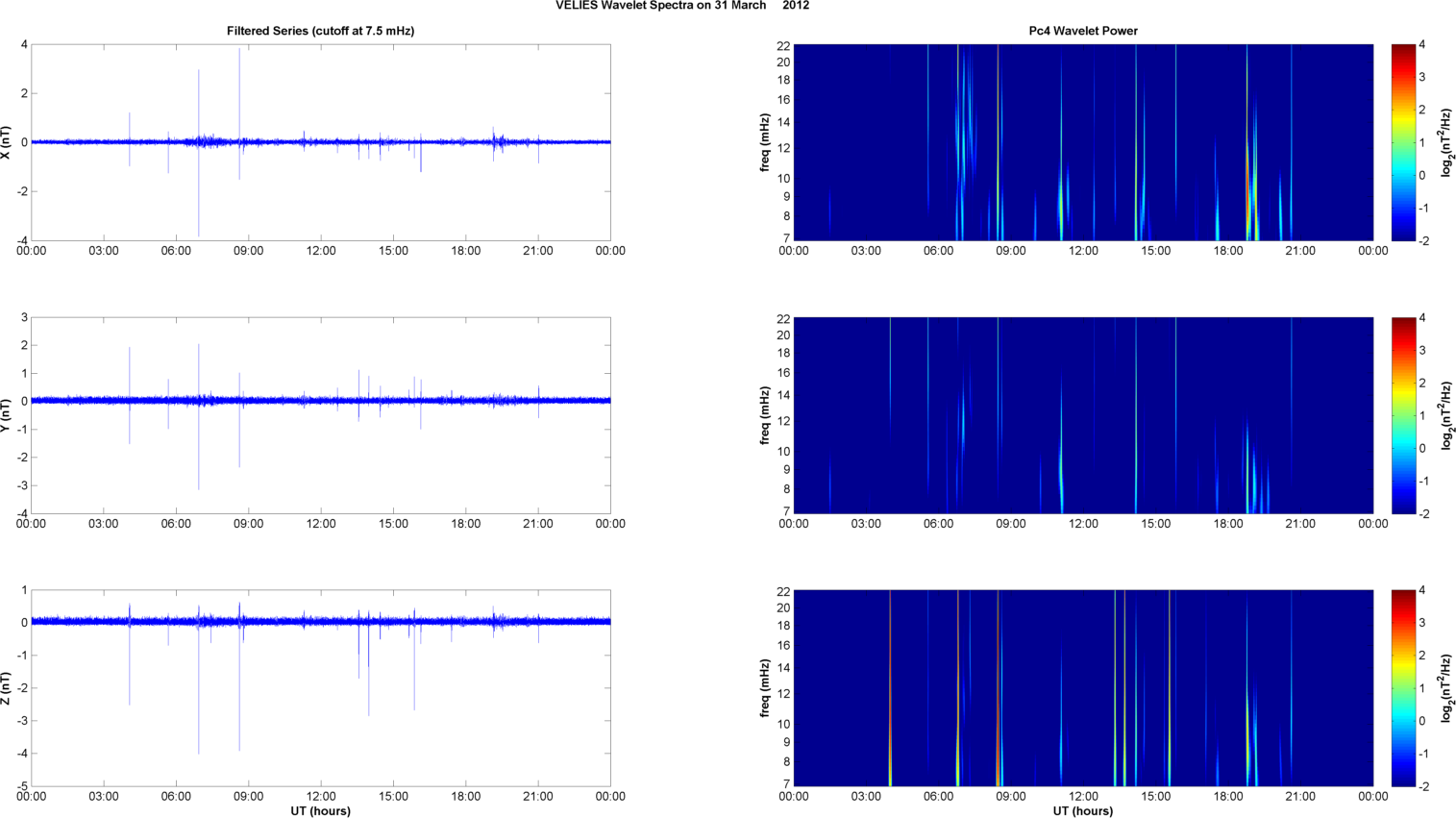
Task: Click the top wavelet power spectrogram
Action: coord(1082,142)
